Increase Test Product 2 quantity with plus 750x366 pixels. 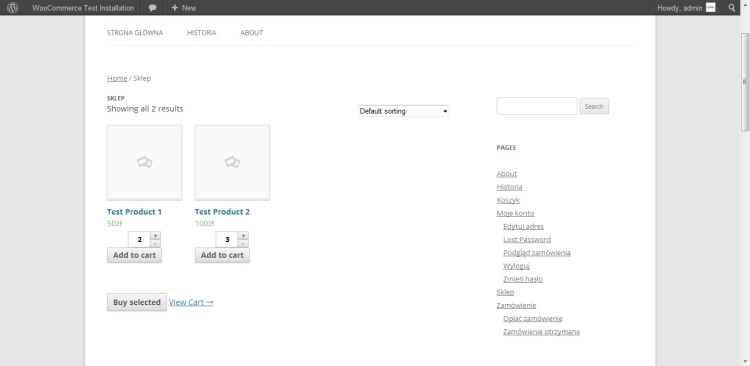(x=243, y=236)
